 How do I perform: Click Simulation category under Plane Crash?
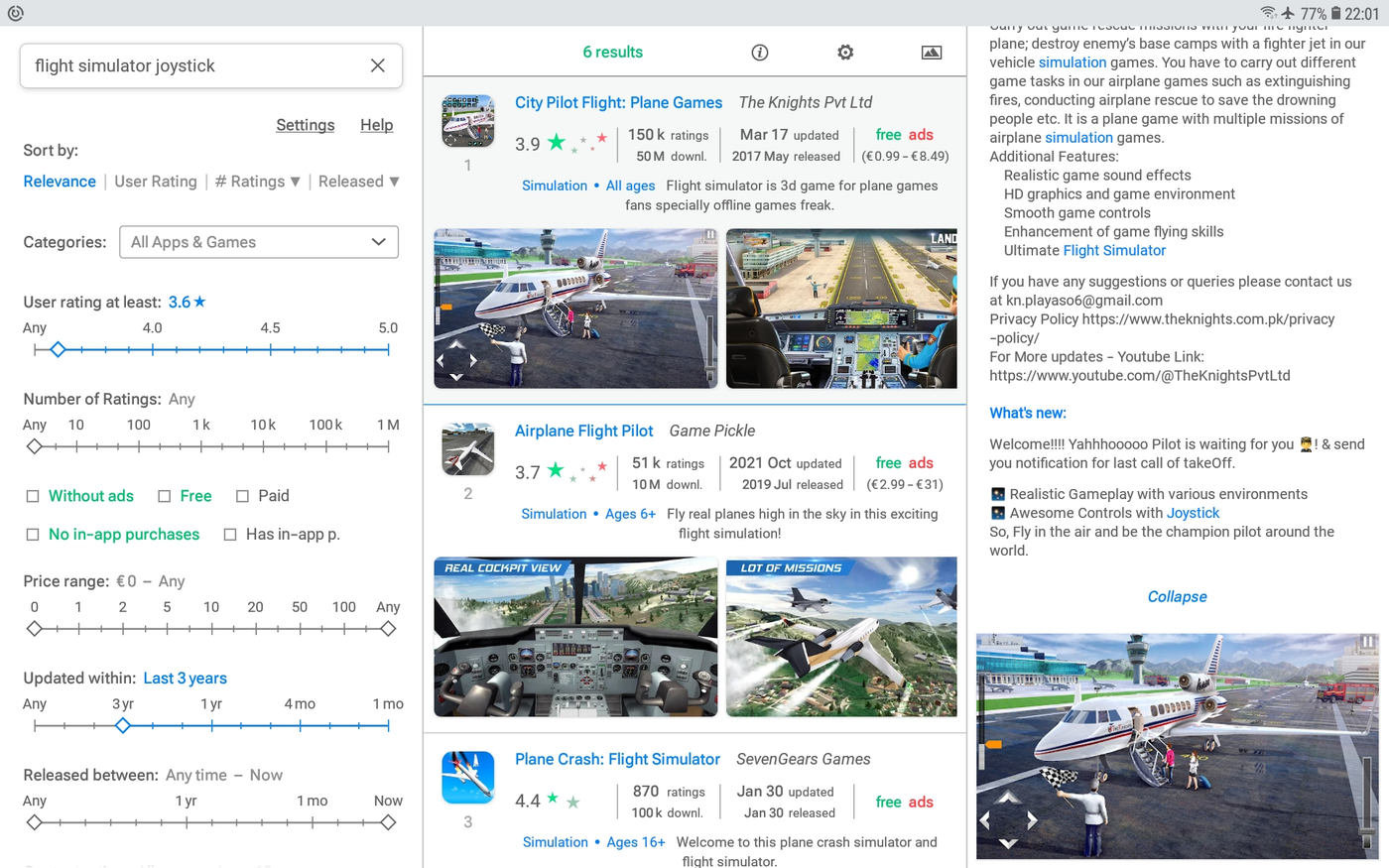pos(556,842)
